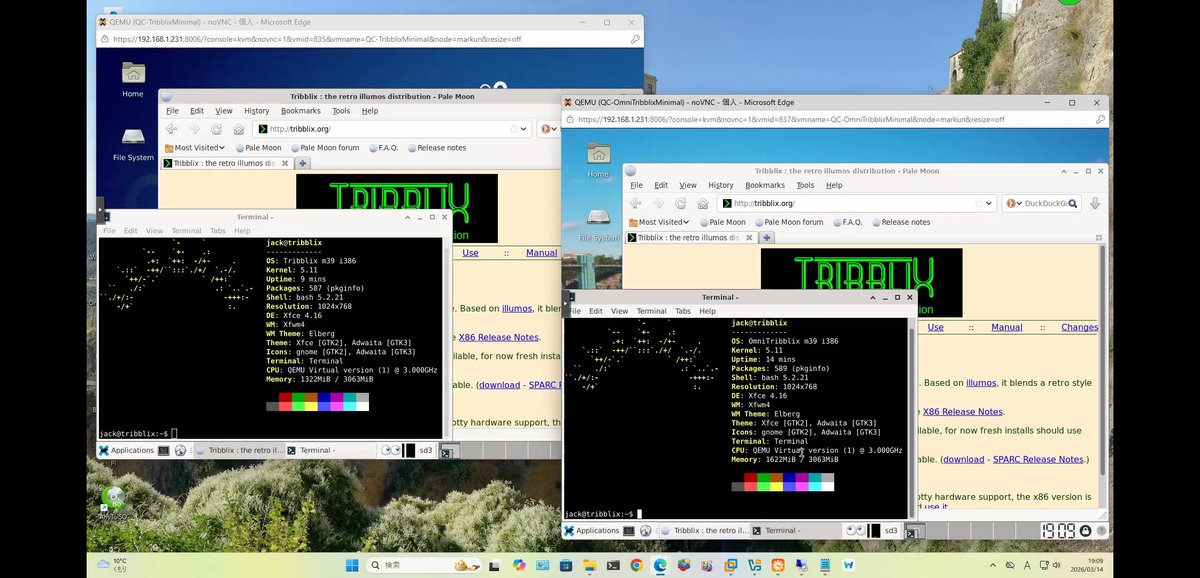
Task: Click Manual link in OmniTribblixMinimal window
Action: click(x=1006, y=327)
